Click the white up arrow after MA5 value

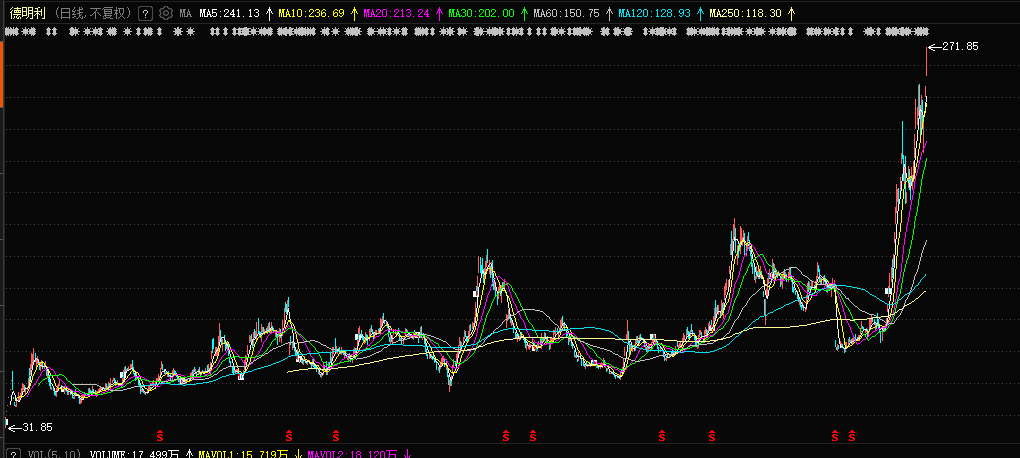pyautogui.click(x=269, y=14)
